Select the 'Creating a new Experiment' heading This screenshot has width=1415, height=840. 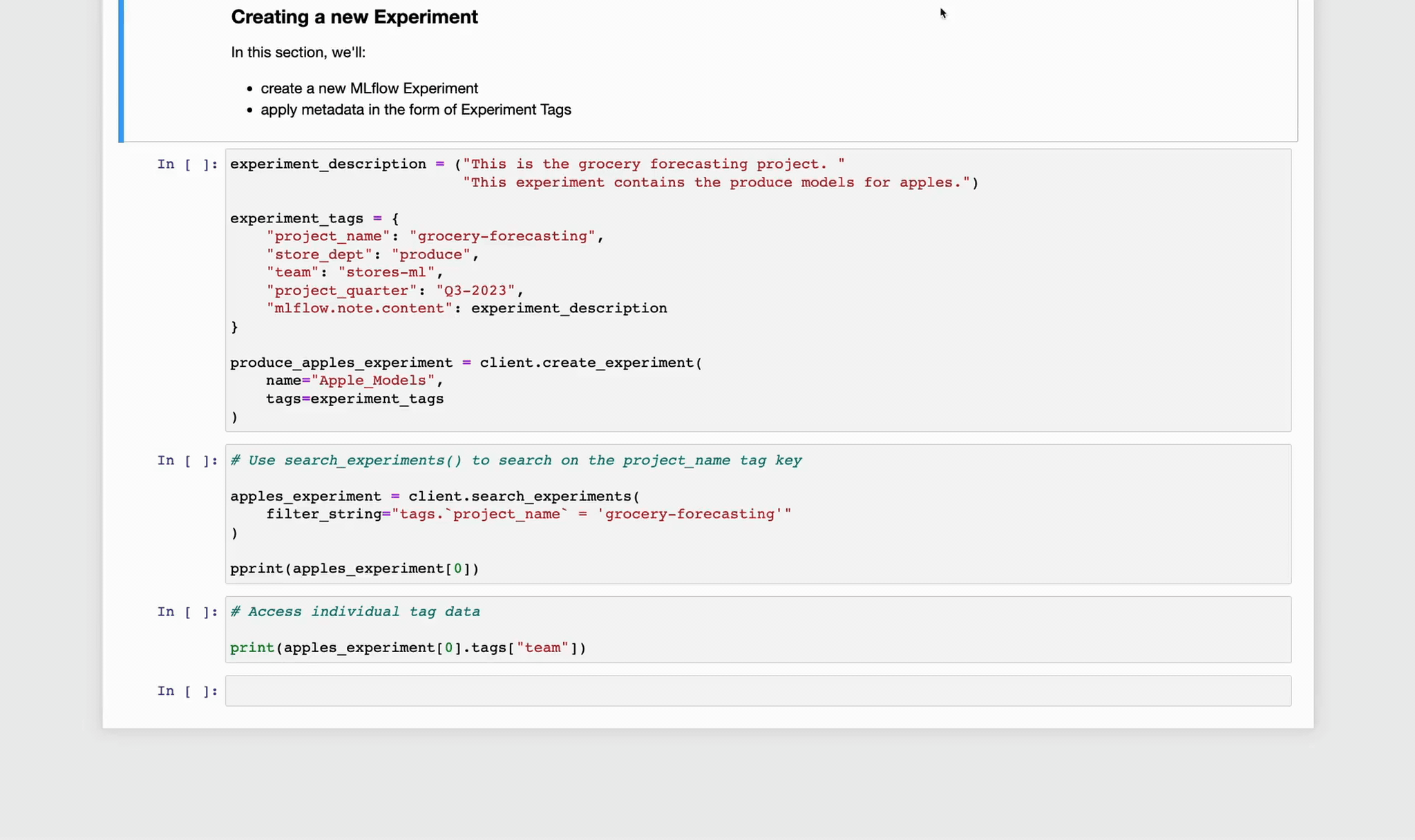[x=354, y=17]
